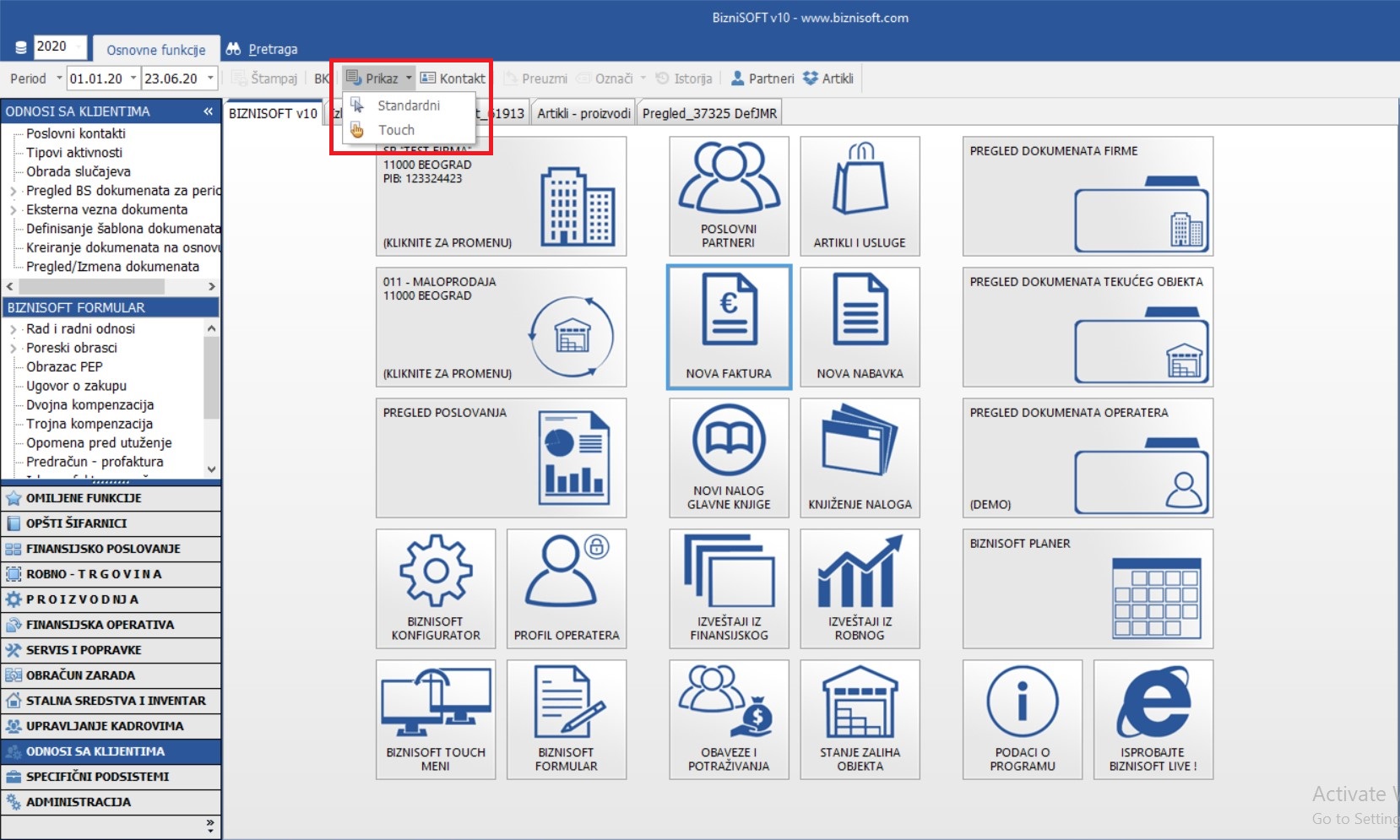Open the Osnovne funkcije ribbon tab
Image resolution: width=1400 pixels, height=840 pixels.
click(156, 49)
